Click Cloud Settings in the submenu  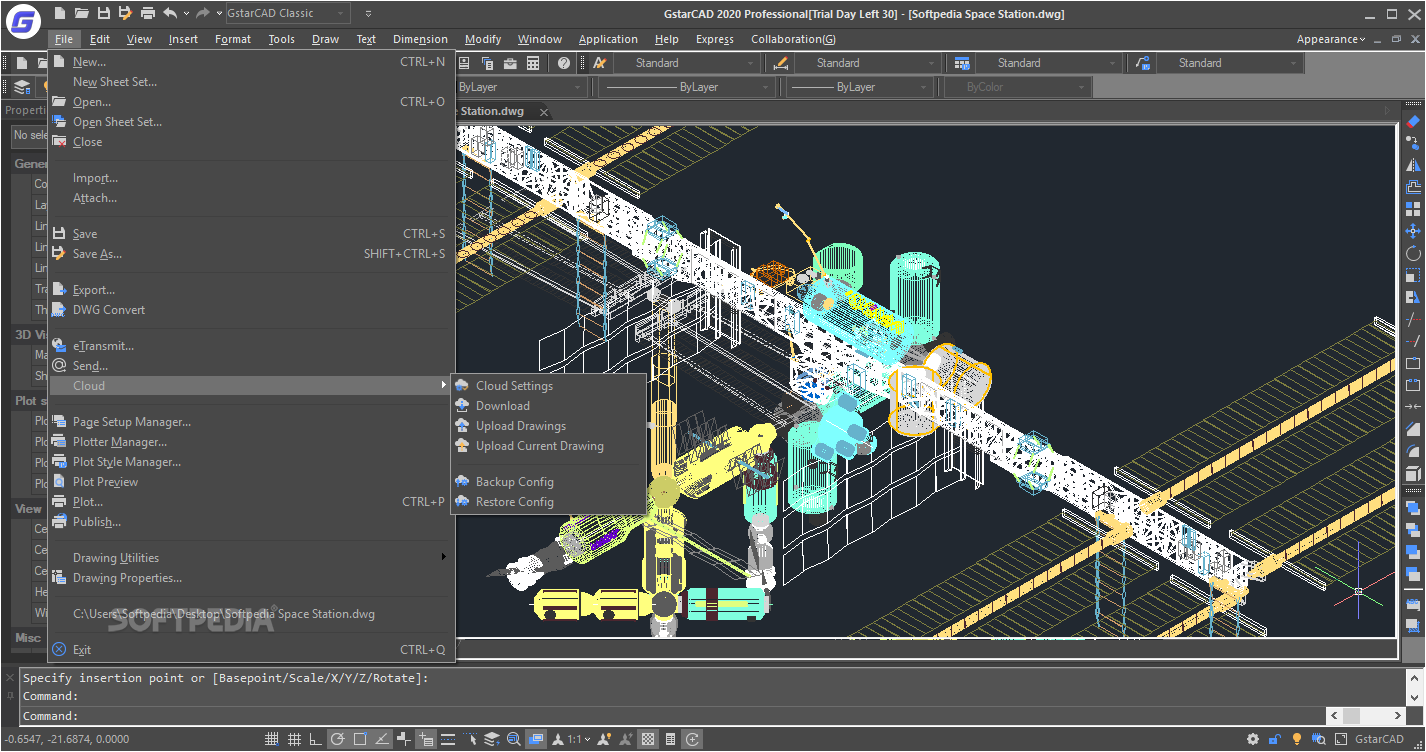(x=549, y=386)
